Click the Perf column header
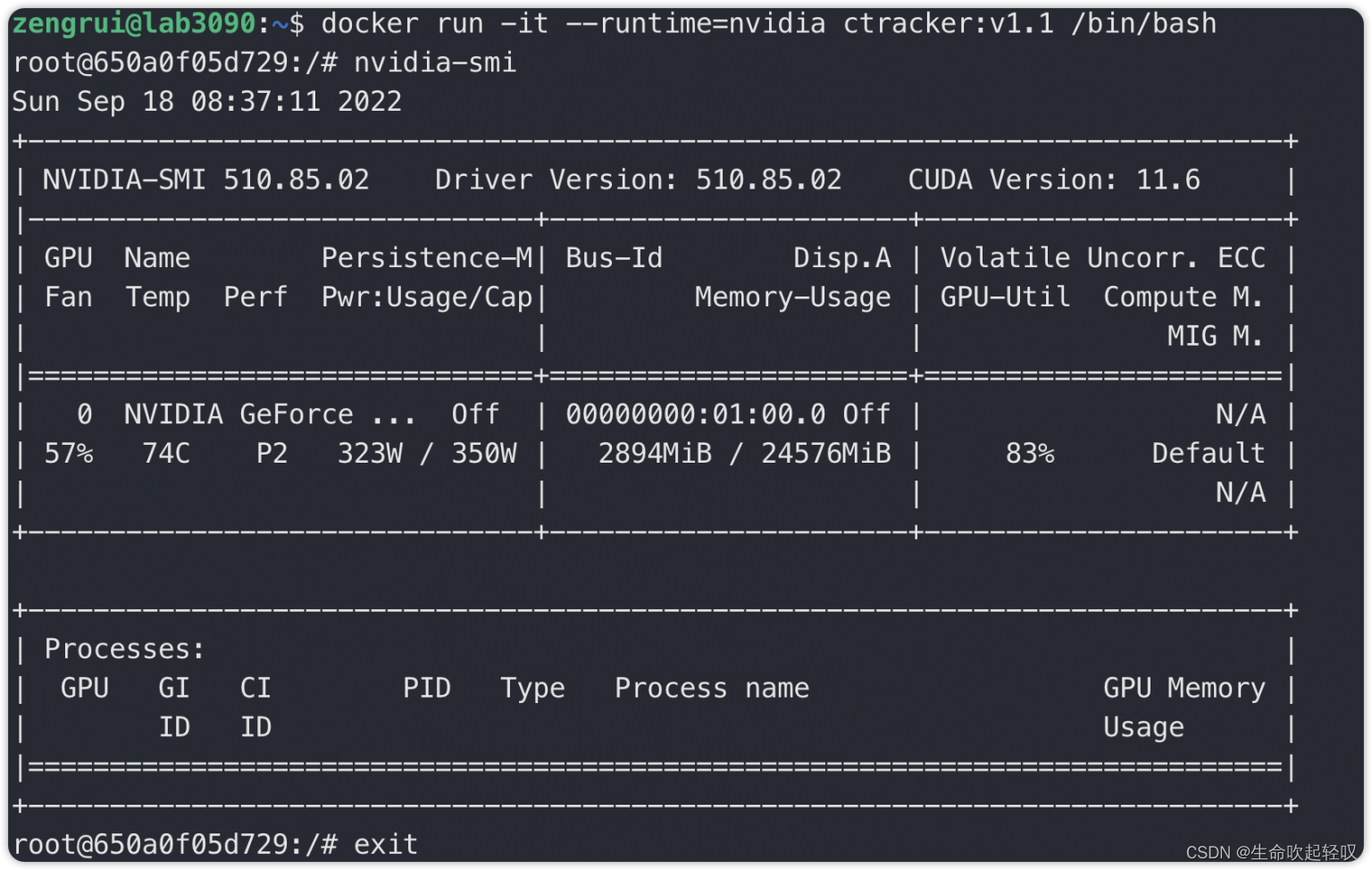 point(255,297)
